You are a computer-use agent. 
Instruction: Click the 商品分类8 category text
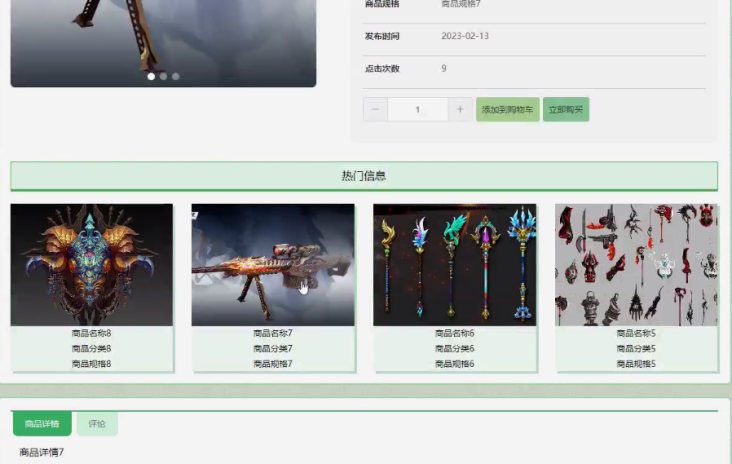click(x=92, y=349)
